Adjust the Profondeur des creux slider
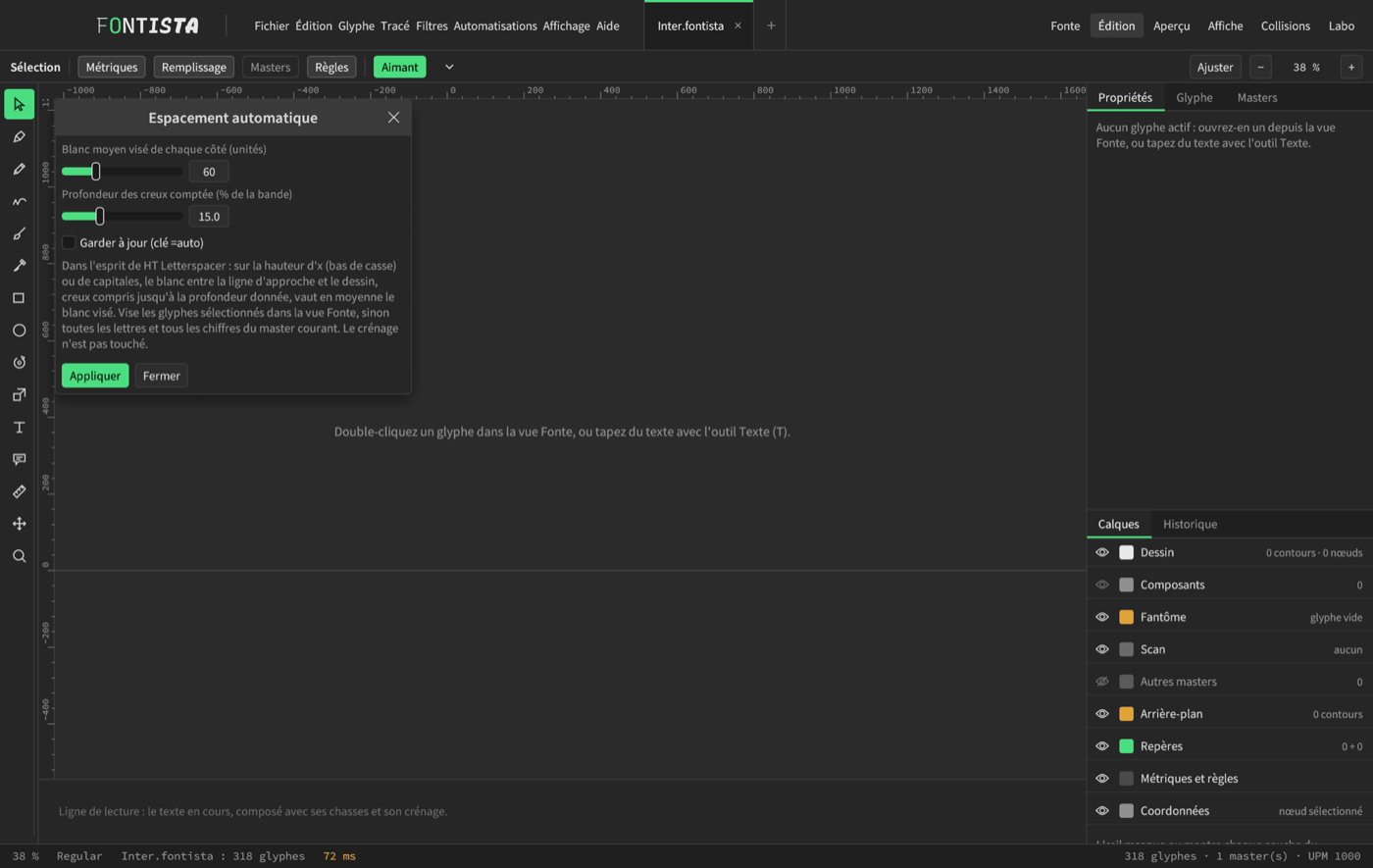This screenshot has width=1373, height=868. tap(122, 217)
